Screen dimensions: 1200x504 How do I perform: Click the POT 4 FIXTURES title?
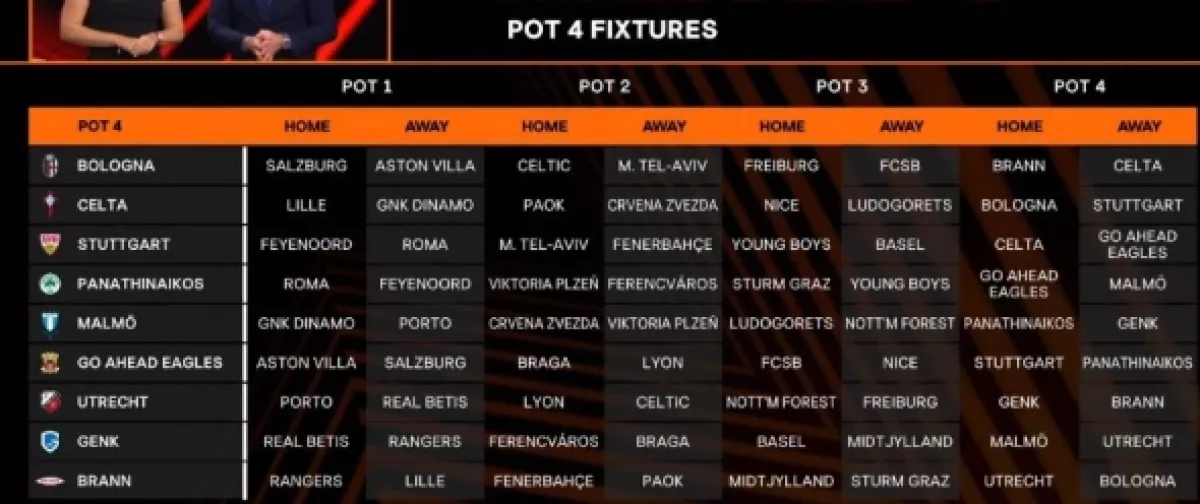(x=612, y=30)
